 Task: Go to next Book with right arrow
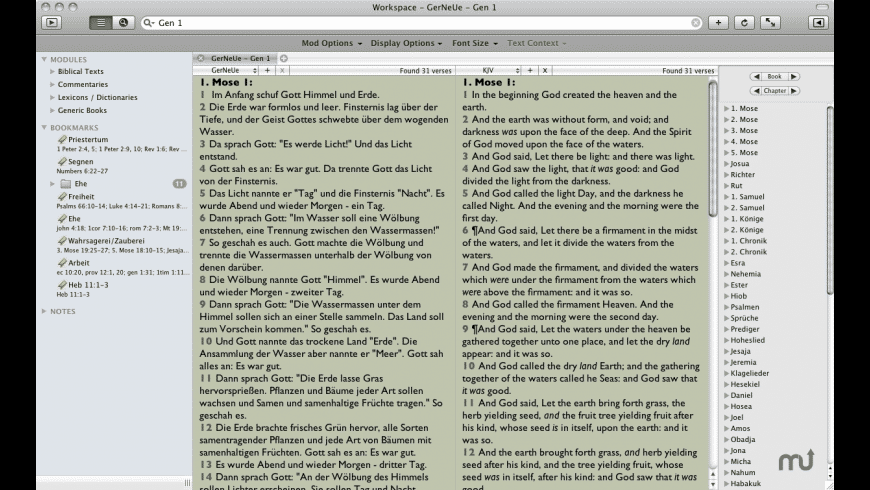click(794, 77)
